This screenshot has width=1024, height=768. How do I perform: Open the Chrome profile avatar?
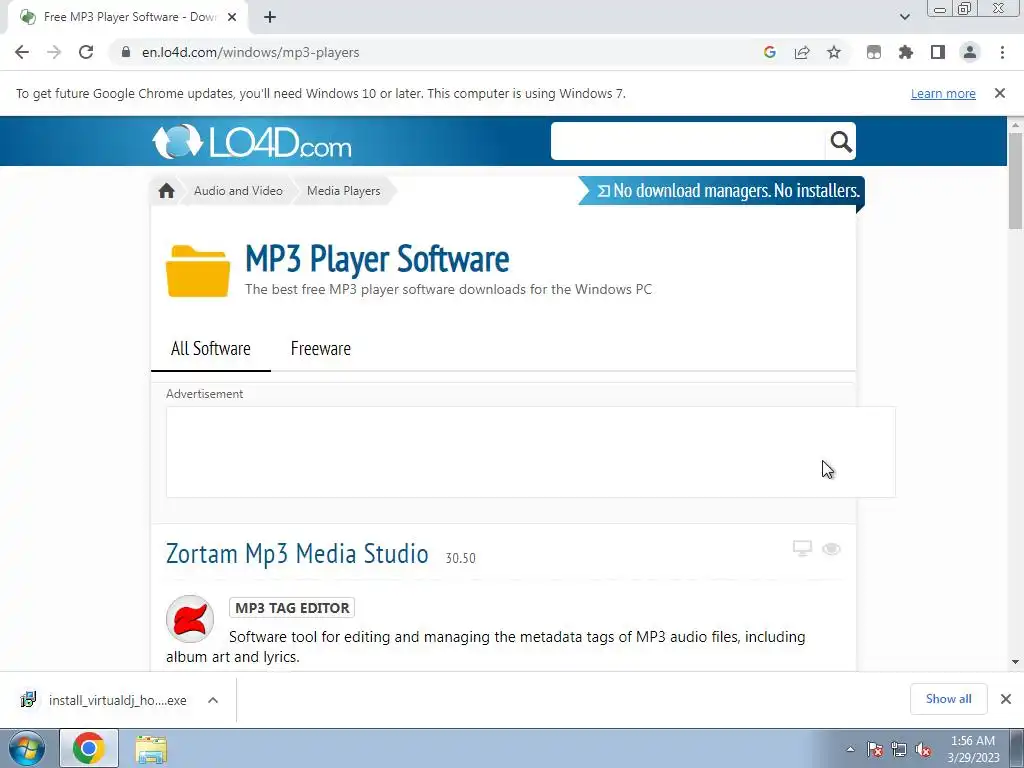970,52
